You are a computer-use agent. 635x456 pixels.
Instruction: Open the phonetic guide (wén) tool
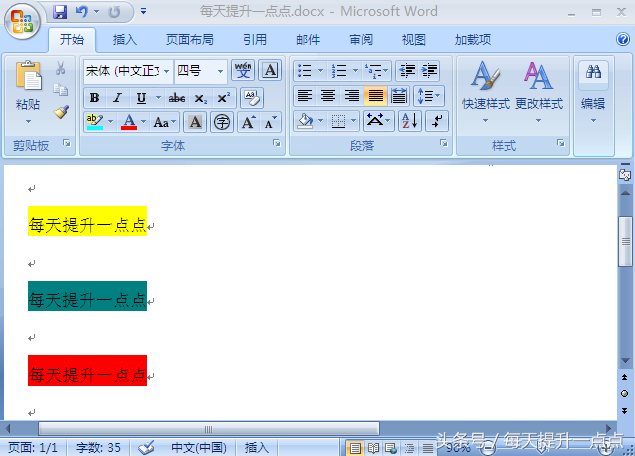coord(243,70)
